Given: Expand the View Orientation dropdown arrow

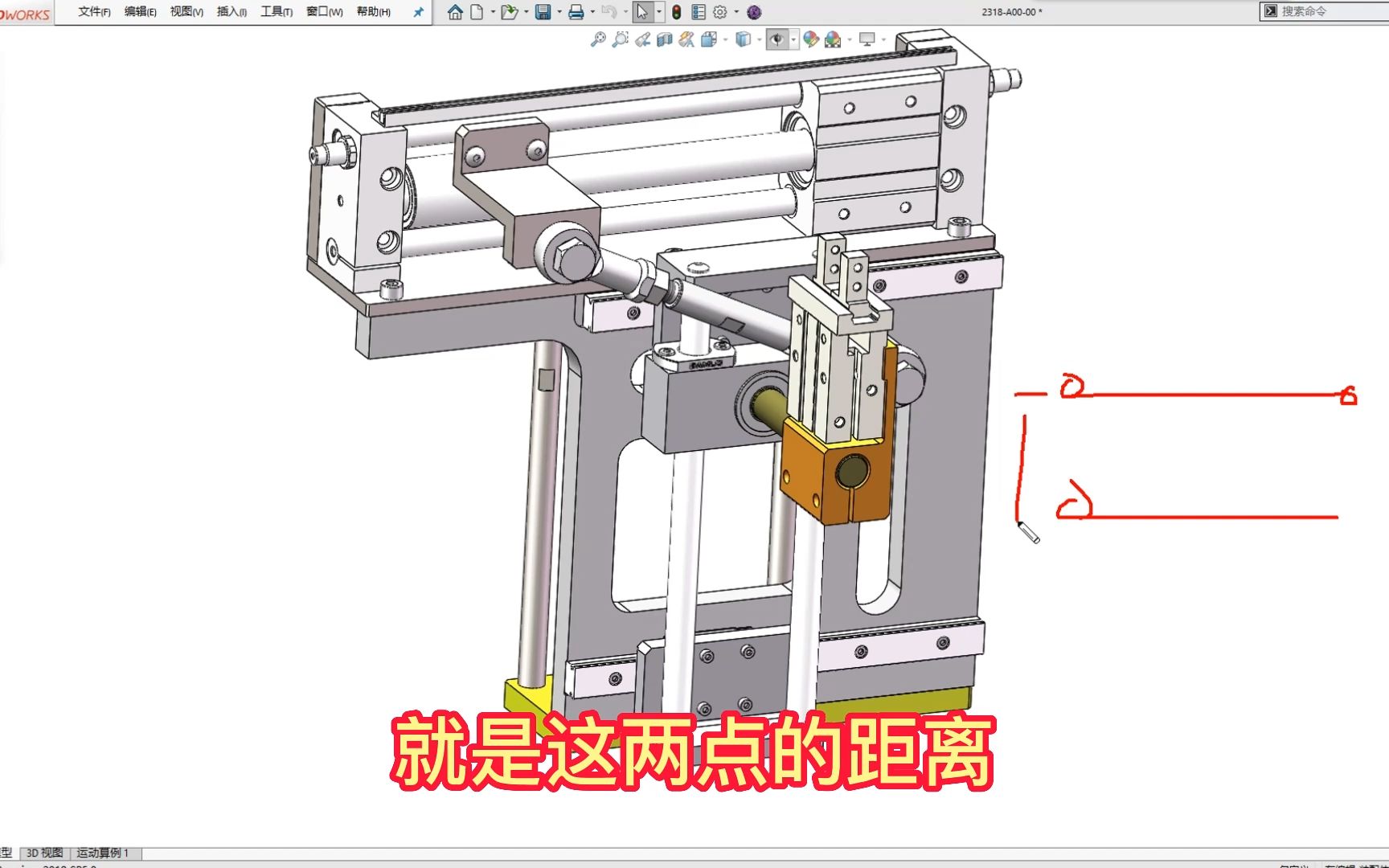Looking at the screenshot, I should 725,39.
